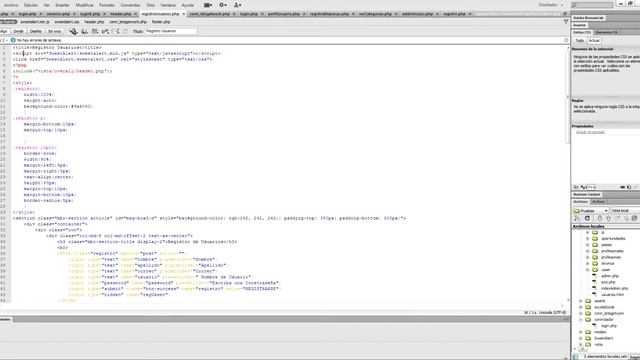Open related file footer.php
Image resolution: width=640 pixels, height=360 pixels.
tap(161, 22)
